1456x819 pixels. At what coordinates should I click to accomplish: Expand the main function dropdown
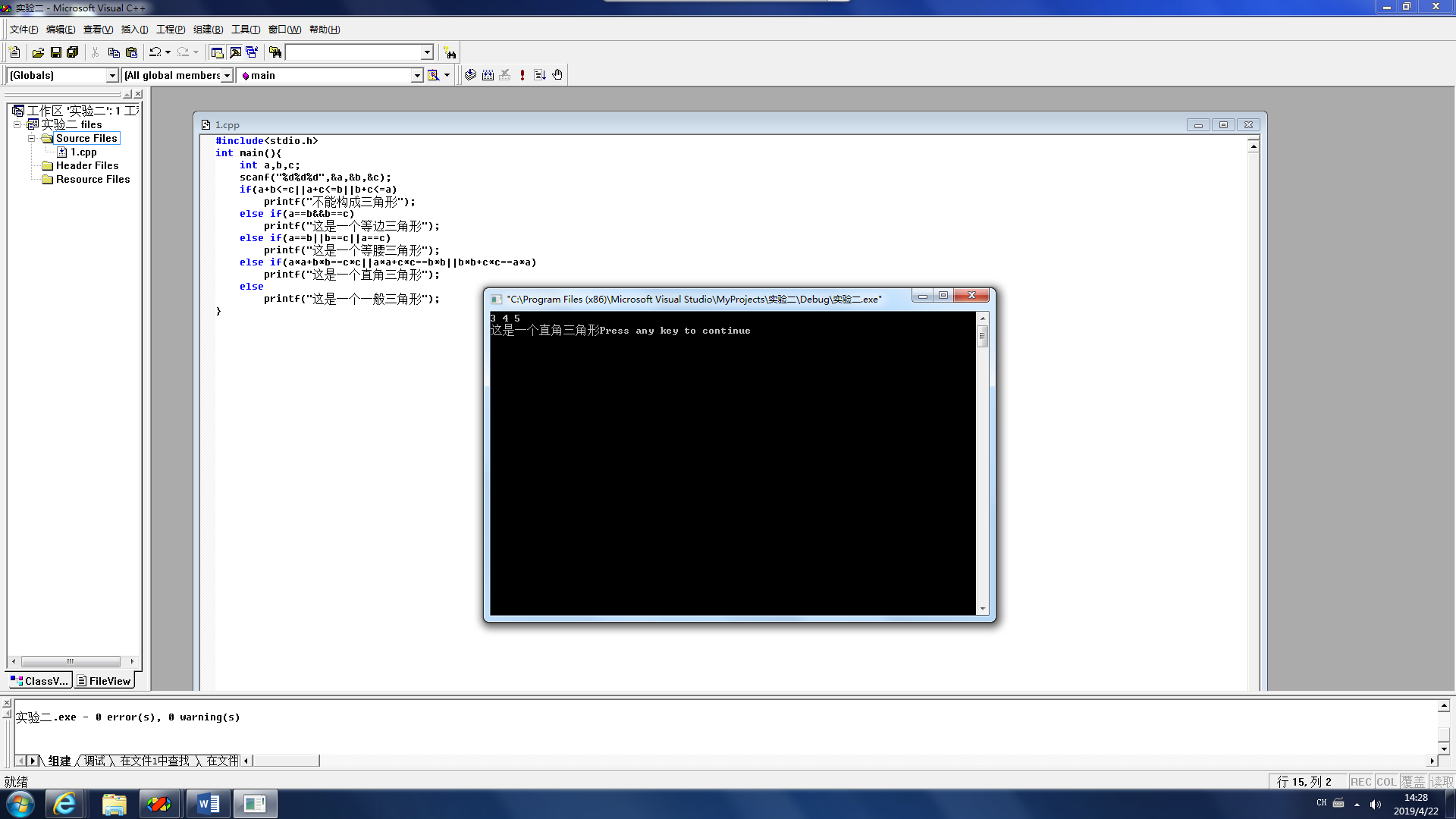point(417,75)
